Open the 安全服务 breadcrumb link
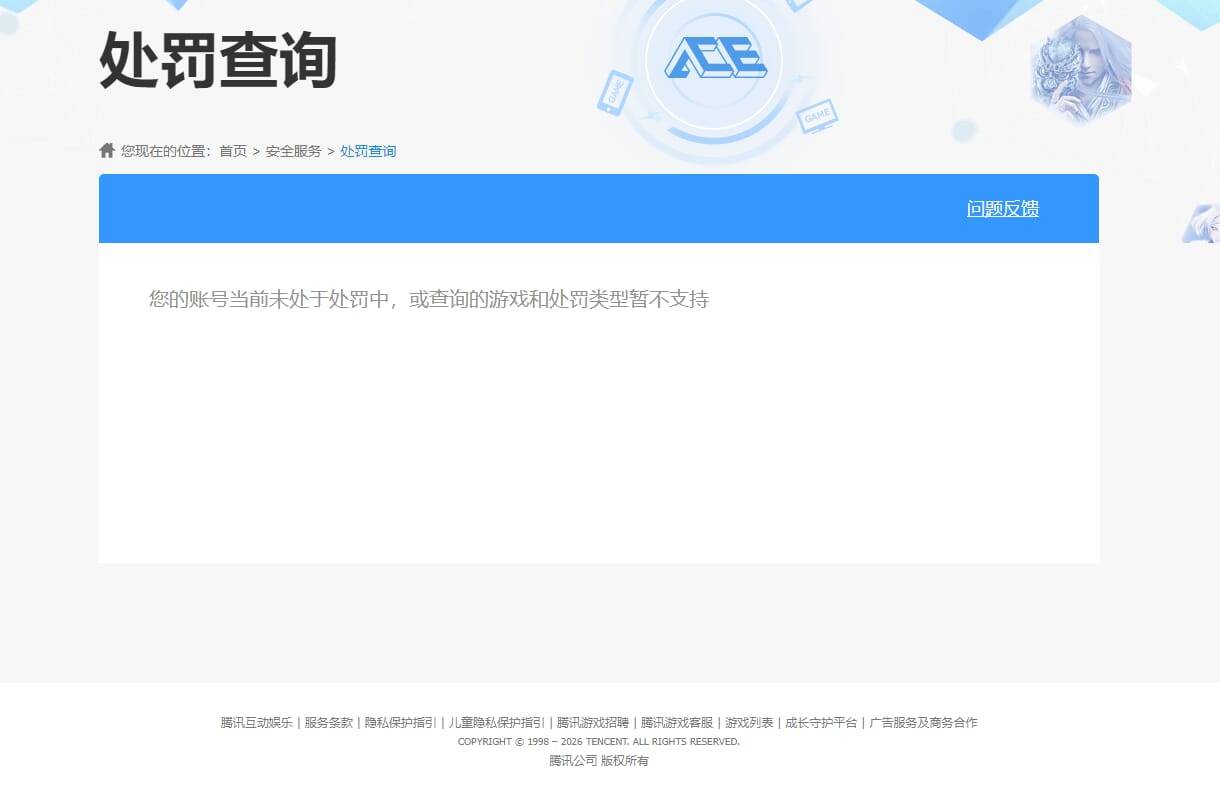The image size is (1220, 786). [293, 151]
